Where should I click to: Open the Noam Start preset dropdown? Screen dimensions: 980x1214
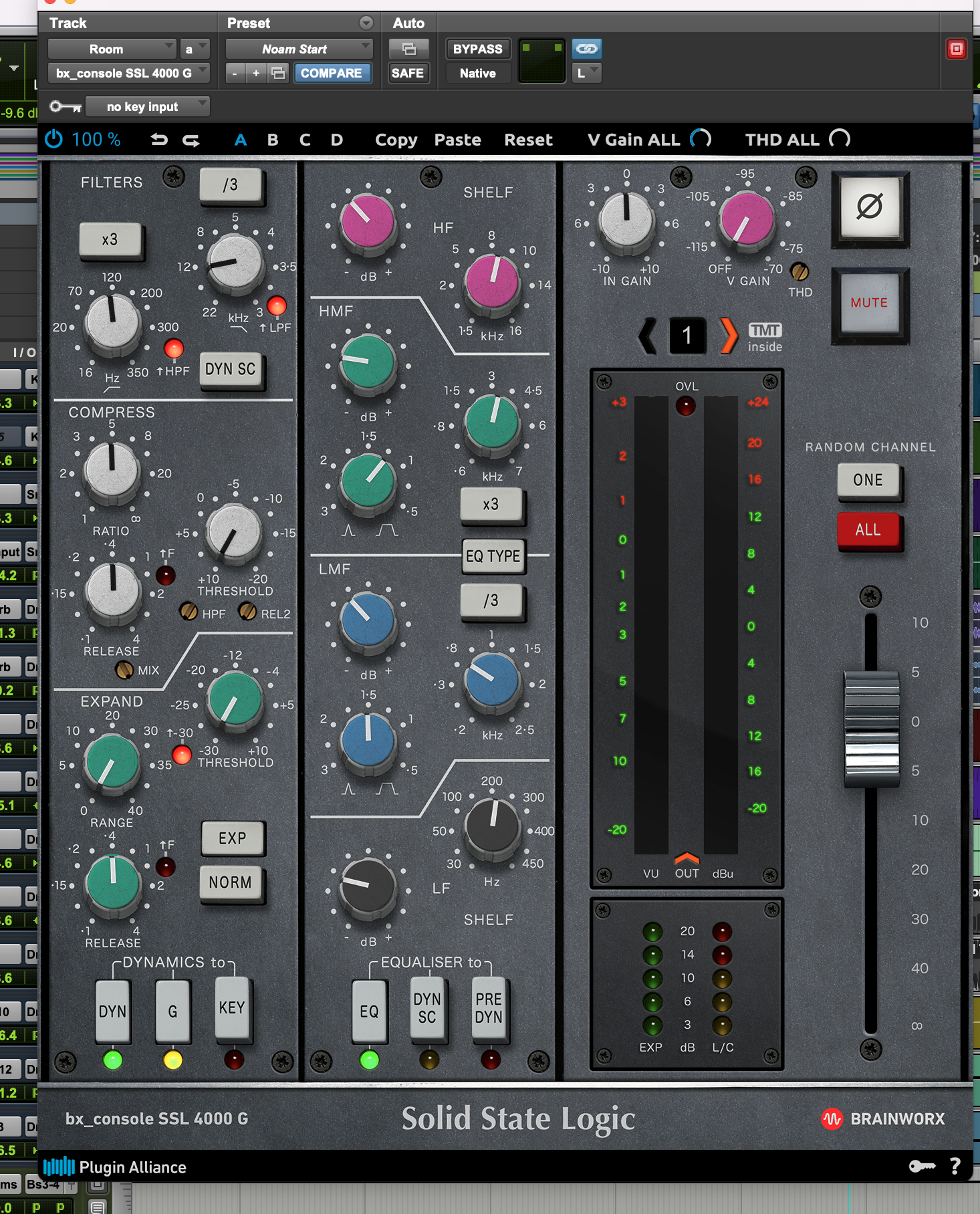click(299, 49)
